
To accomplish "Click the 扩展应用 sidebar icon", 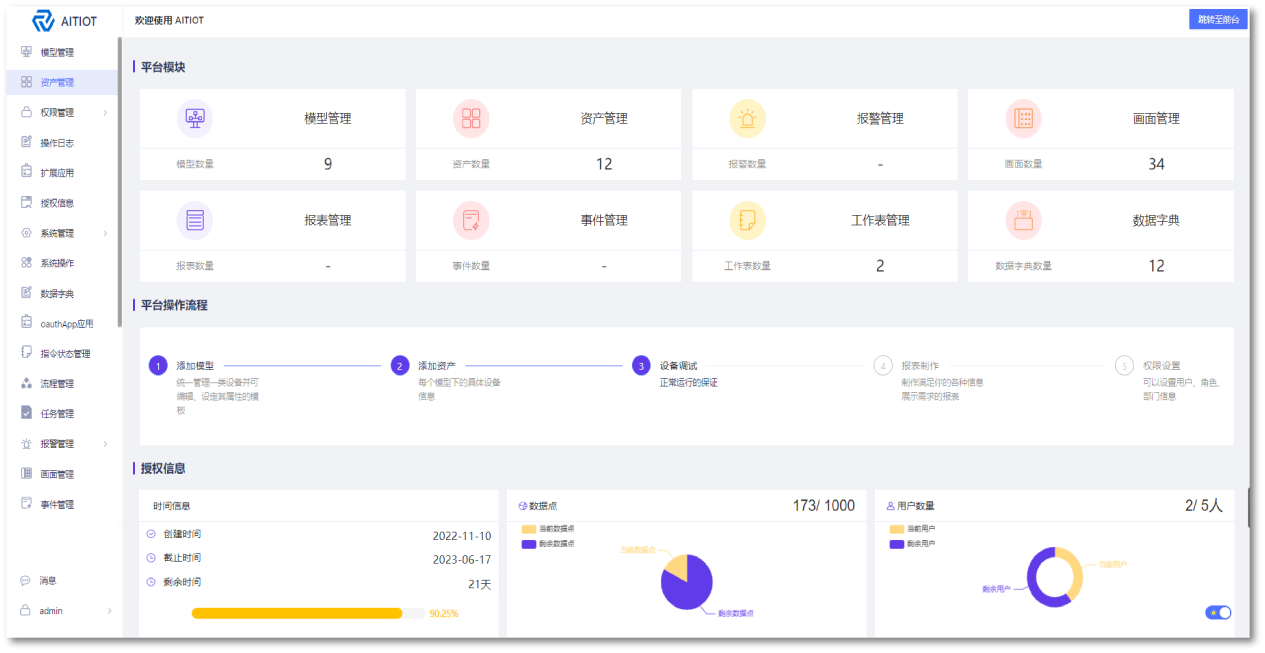I will [x=27, y=172].
